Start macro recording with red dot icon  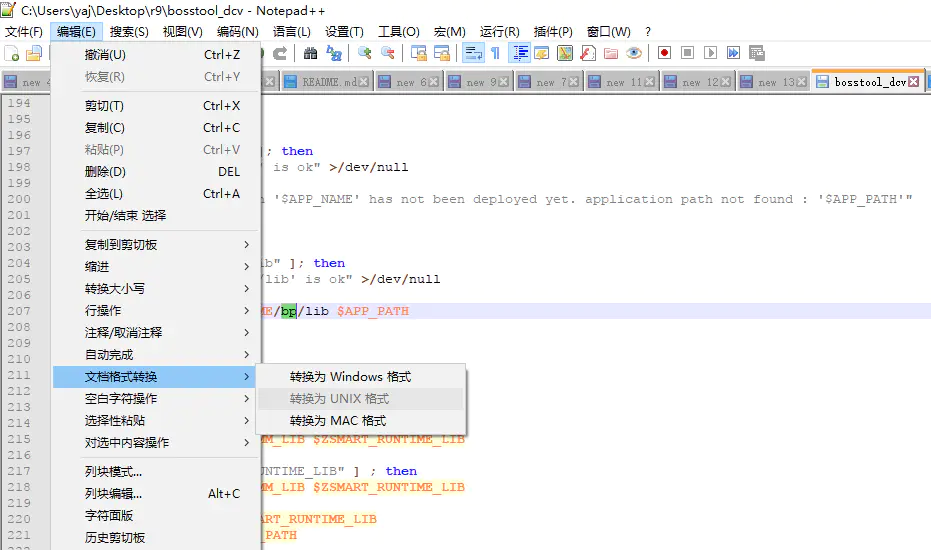click(x=664, y=53)
